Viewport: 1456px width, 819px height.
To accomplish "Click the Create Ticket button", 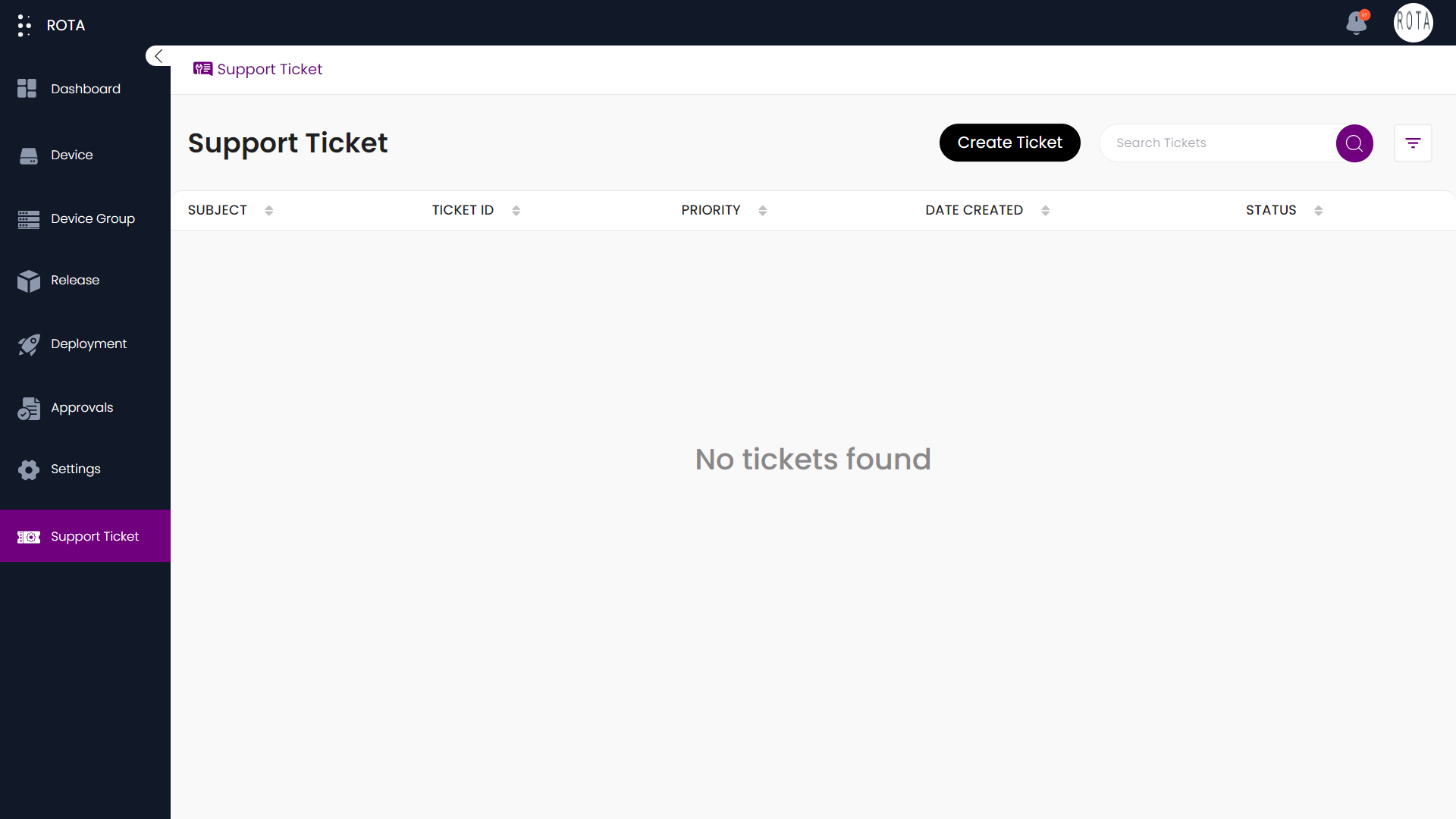I will pyautogui.click(x=1010, y=143).
